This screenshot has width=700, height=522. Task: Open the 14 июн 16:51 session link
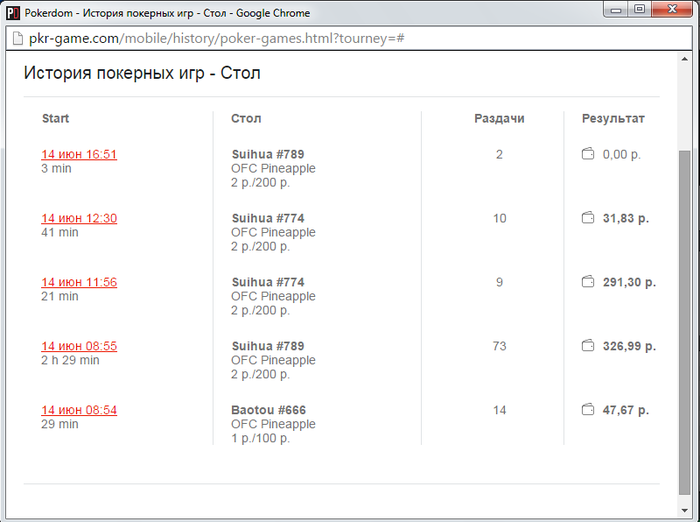79,155
